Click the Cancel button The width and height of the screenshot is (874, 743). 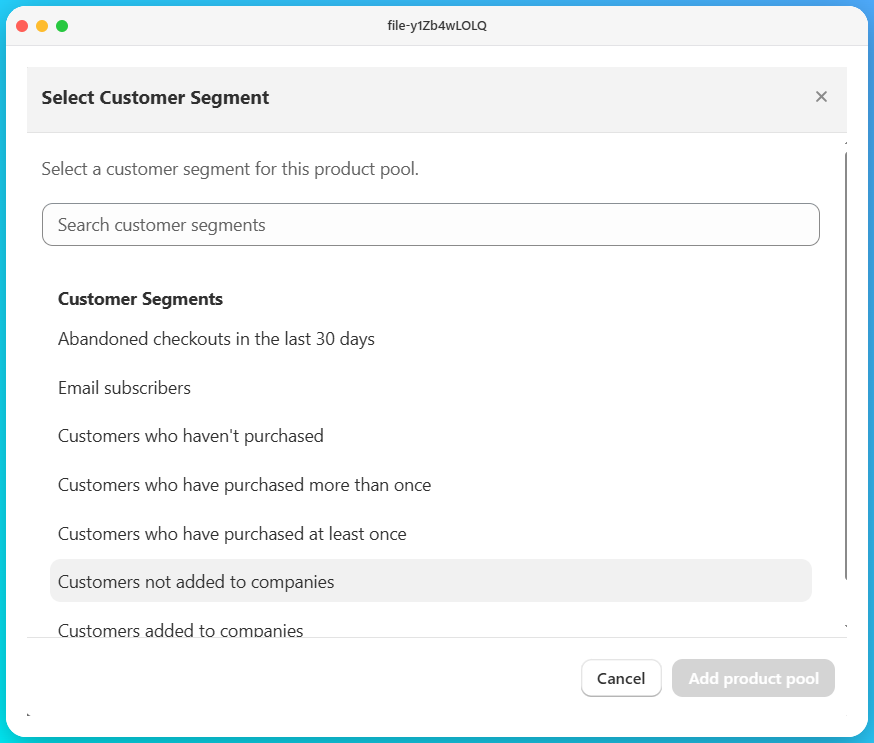(621, 678)
